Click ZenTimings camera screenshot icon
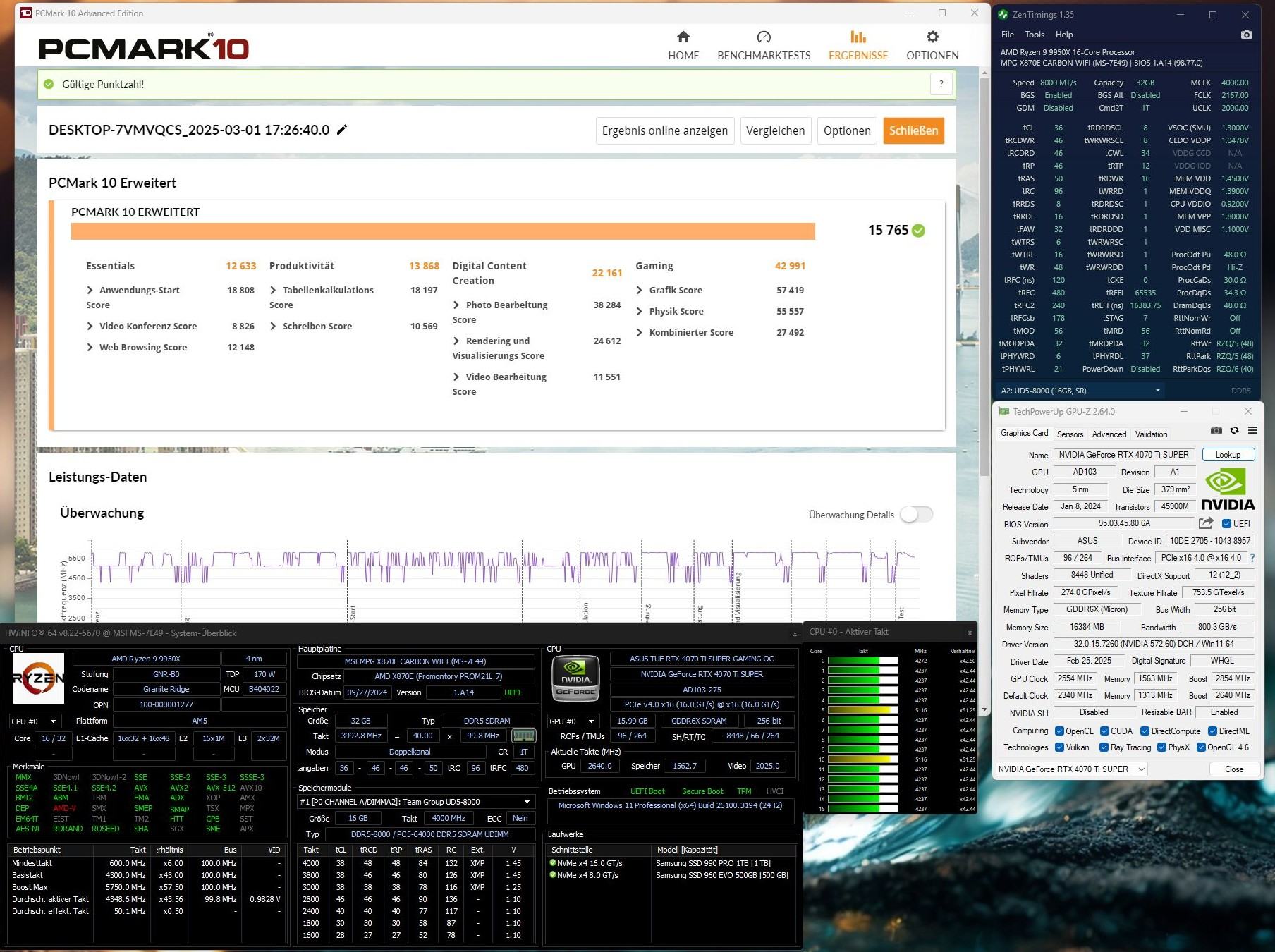Screen dimensions: 1275x952 click(x=1247, y=35)
